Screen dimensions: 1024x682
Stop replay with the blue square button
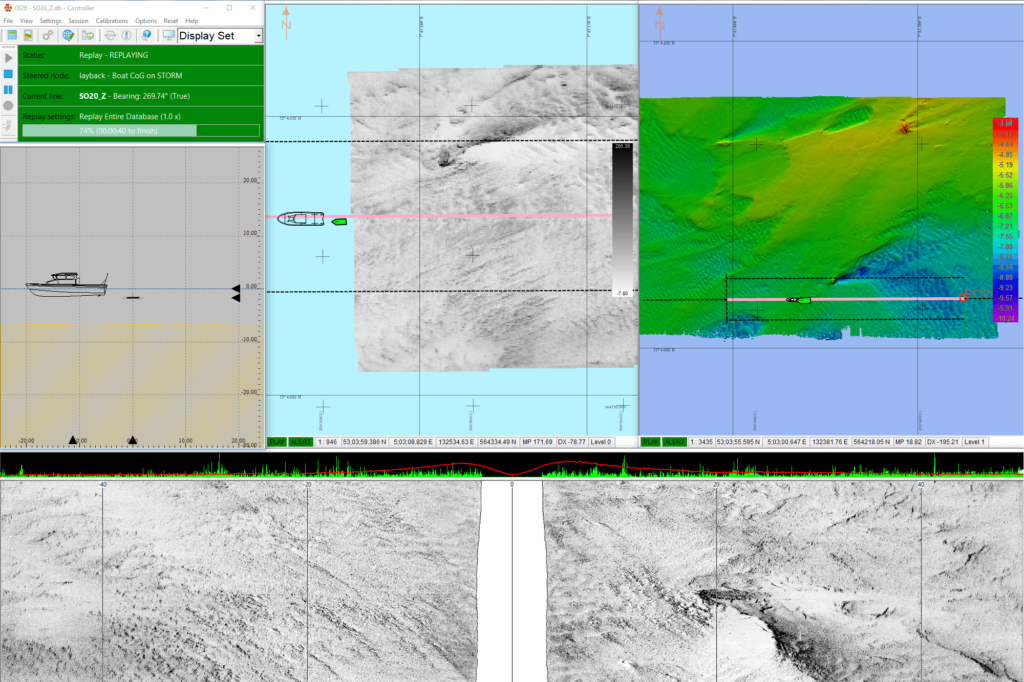point(8,74)
